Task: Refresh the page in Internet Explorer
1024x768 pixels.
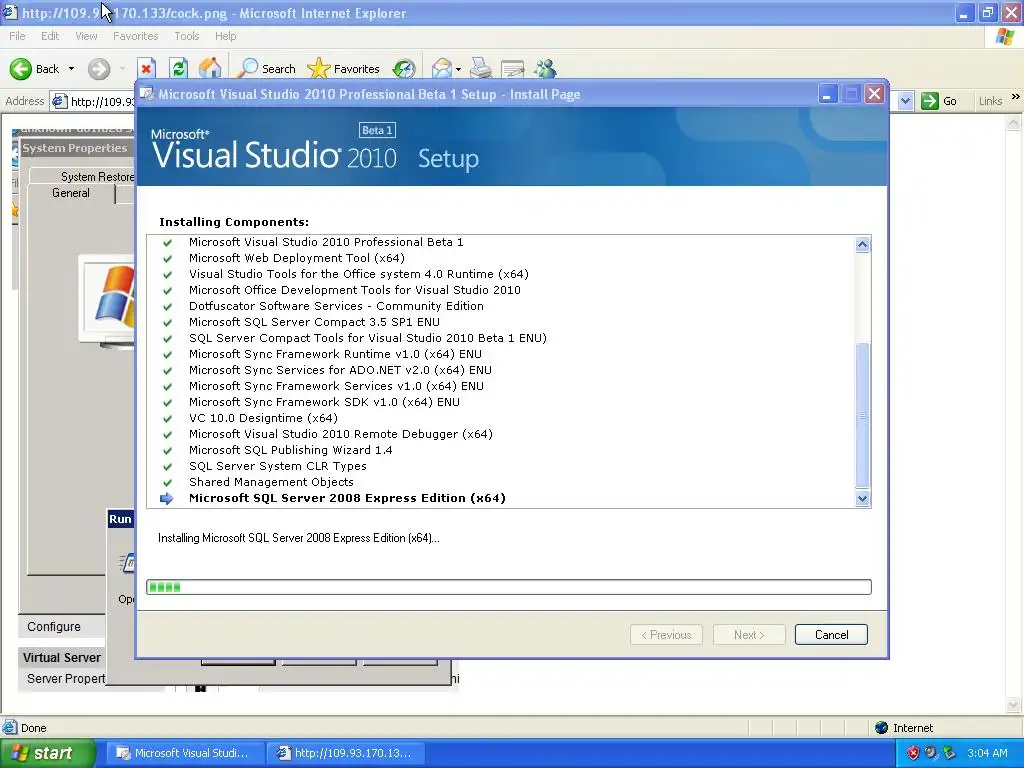Action: (178, 69)
